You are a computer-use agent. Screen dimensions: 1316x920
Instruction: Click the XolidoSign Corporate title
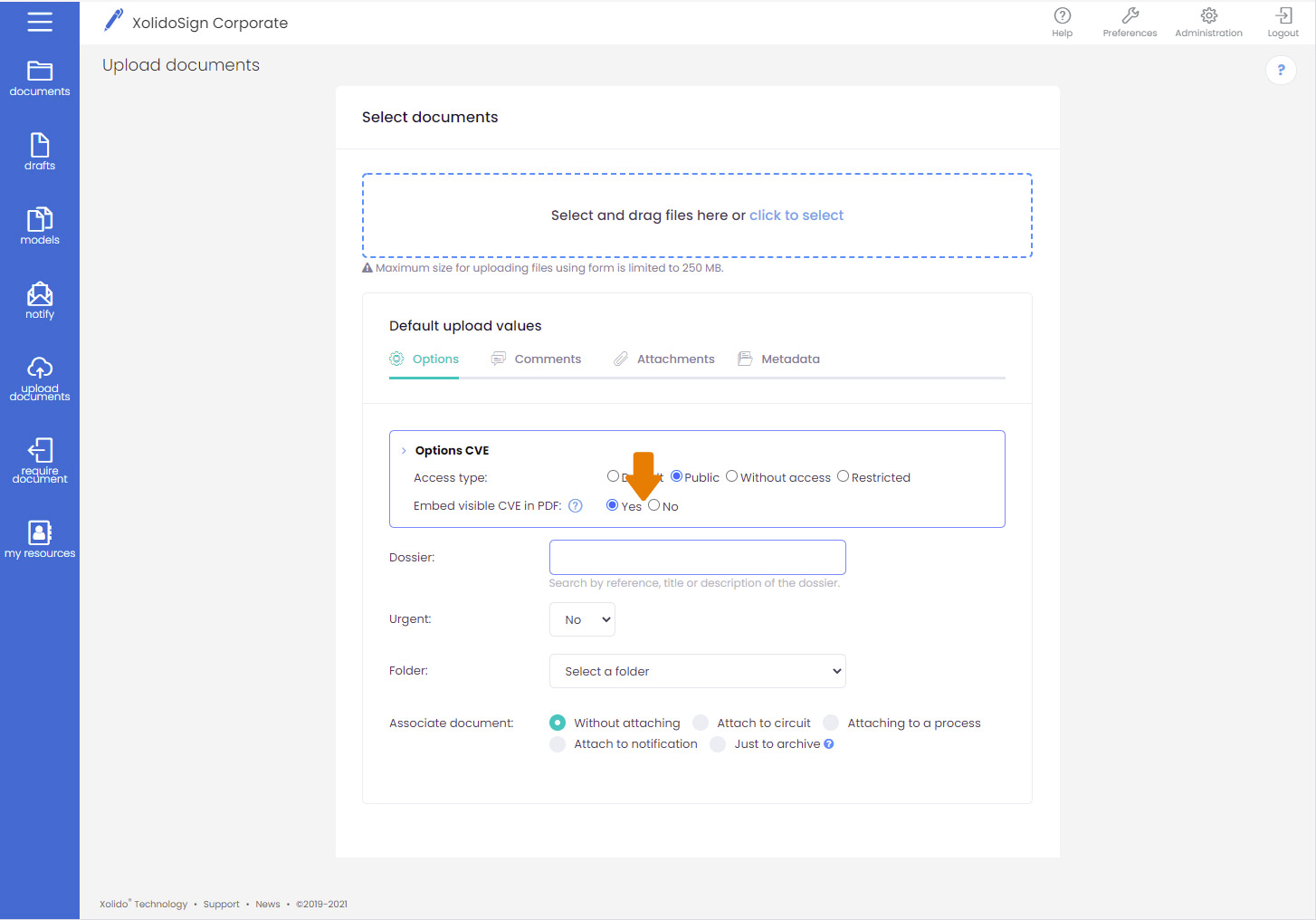[x=210, y=23]
